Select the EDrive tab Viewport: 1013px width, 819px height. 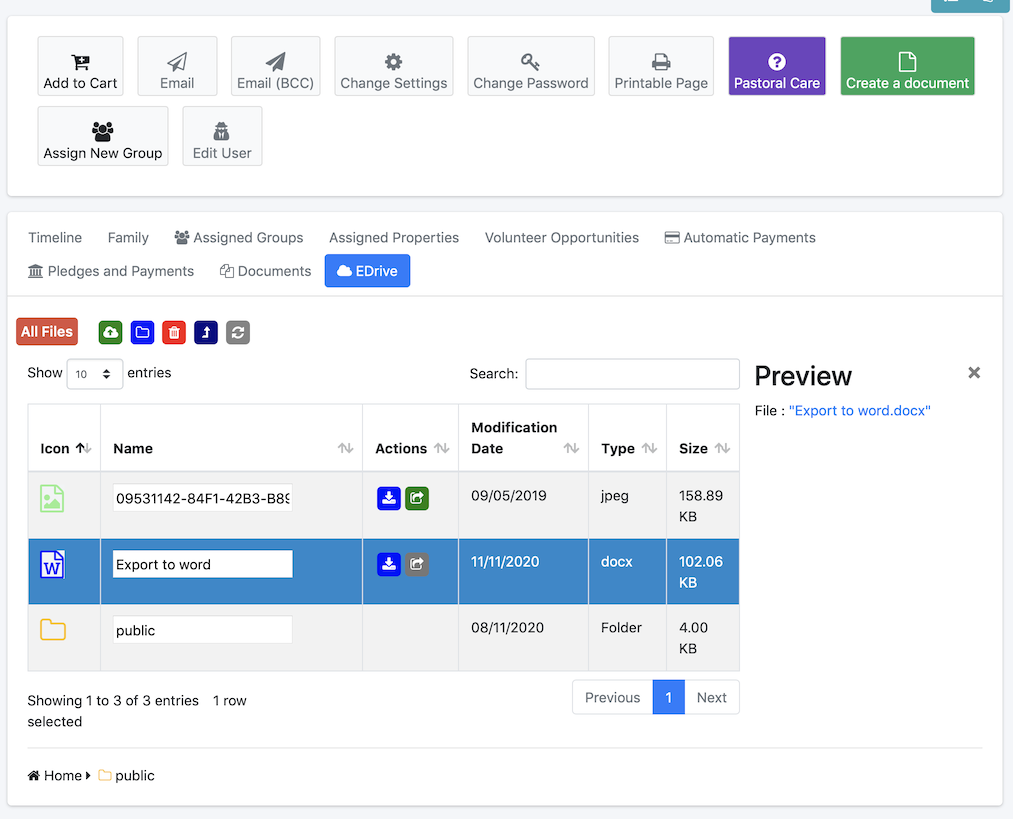(367, 271)
